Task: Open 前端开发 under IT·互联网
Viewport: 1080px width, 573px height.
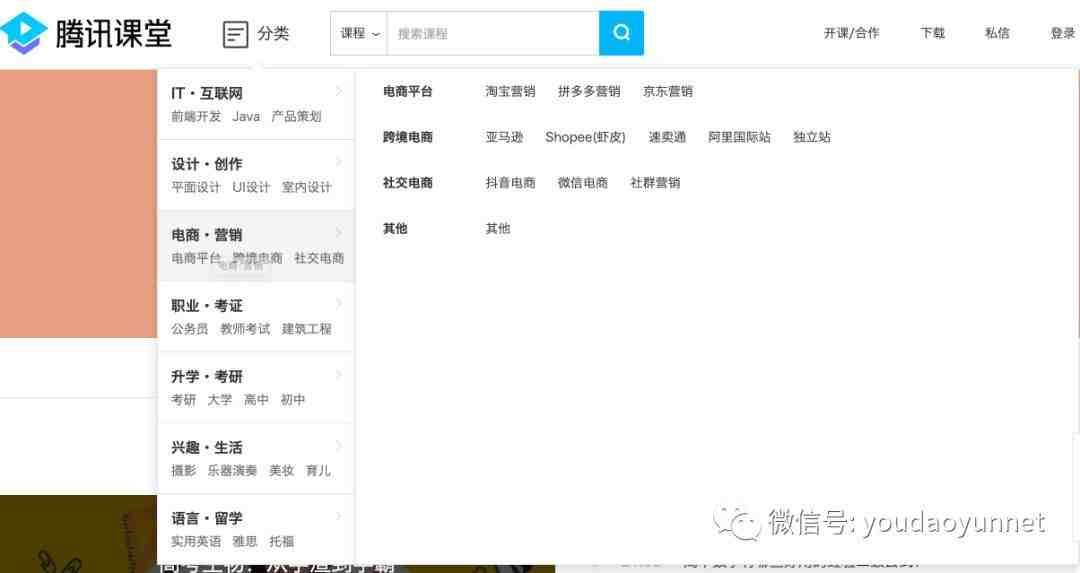Action: point(196,116)
